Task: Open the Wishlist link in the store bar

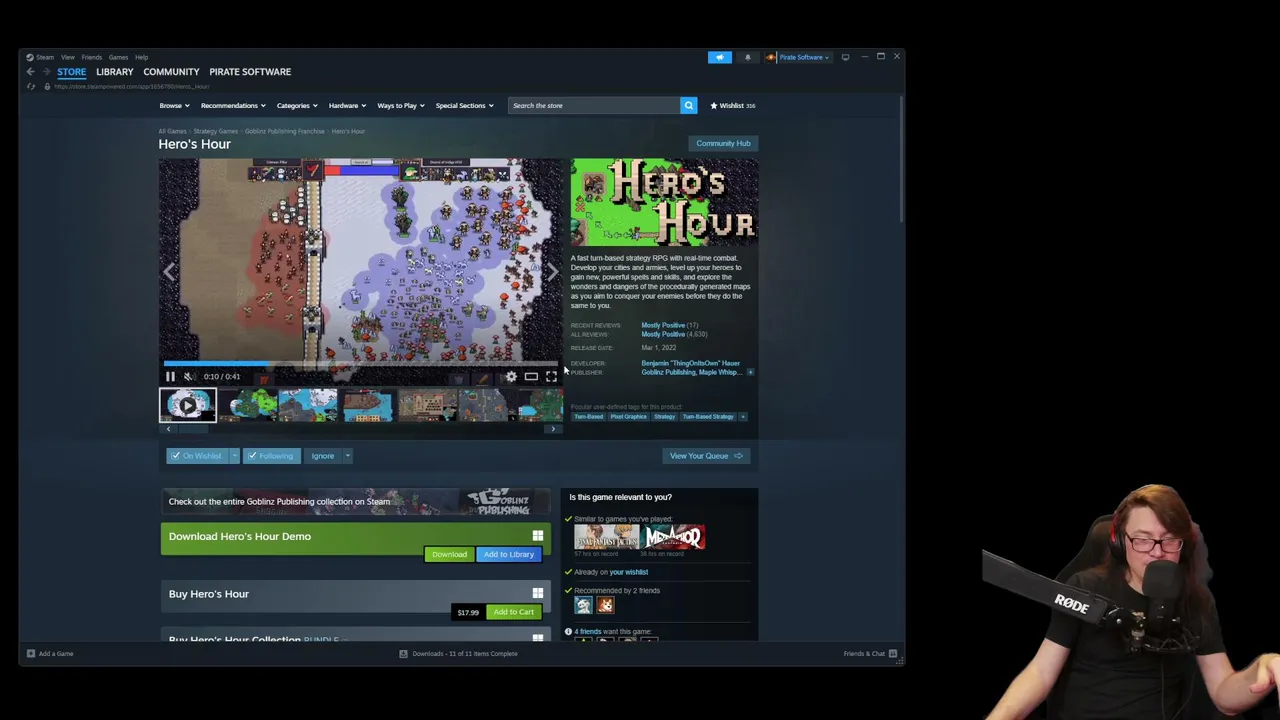Action: pyautogui.click(x=732, y=105)
